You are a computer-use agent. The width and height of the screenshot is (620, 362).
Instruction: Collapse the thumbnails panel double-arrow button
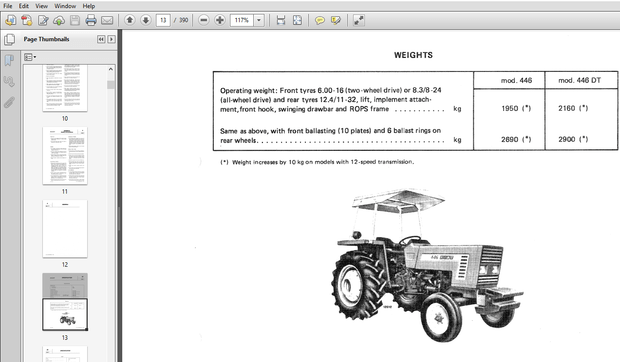(x=101, y=39)
